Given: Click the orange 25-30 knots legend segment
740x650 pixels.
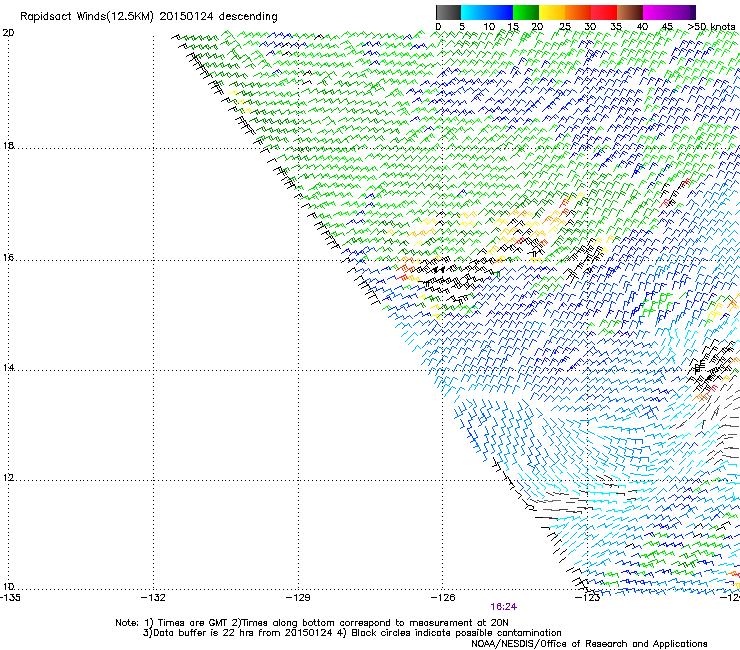Looking at the screenshot, I should pyautogui.click(x=578, y=12).
